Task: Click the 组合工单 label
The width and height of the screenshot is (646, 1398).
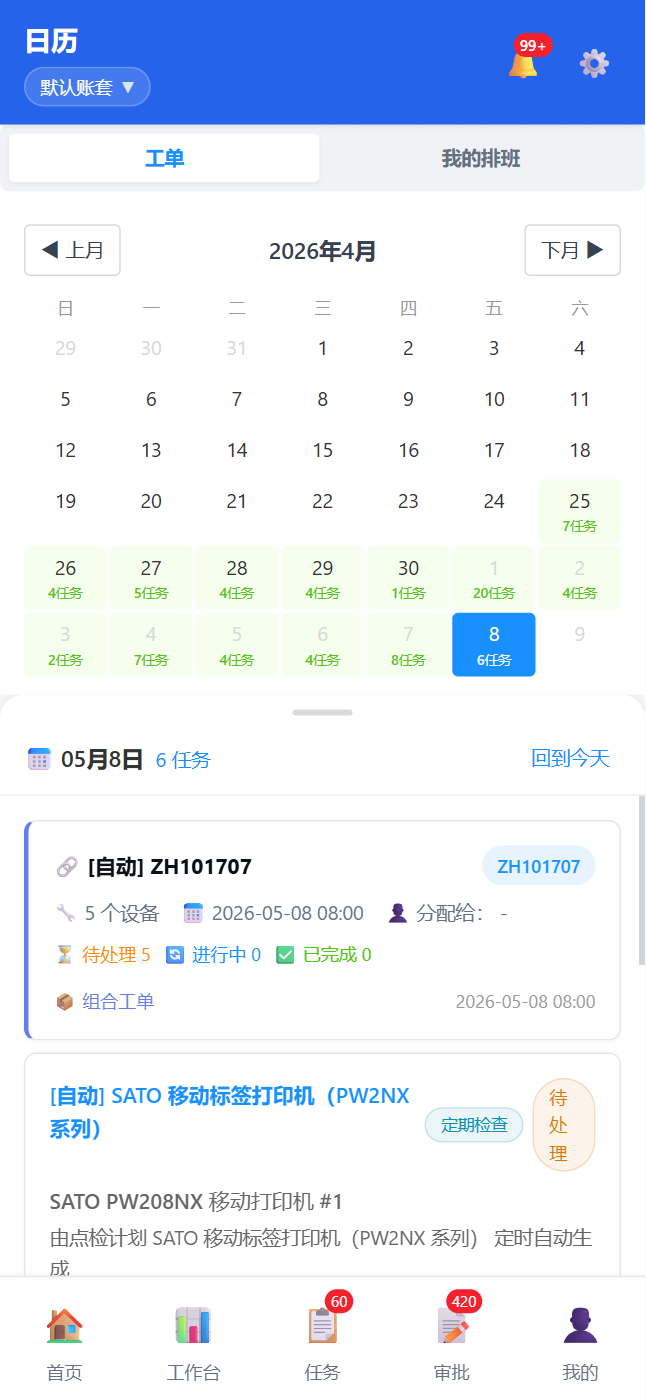Action: pyautogui.click(x=118, y=1002)
